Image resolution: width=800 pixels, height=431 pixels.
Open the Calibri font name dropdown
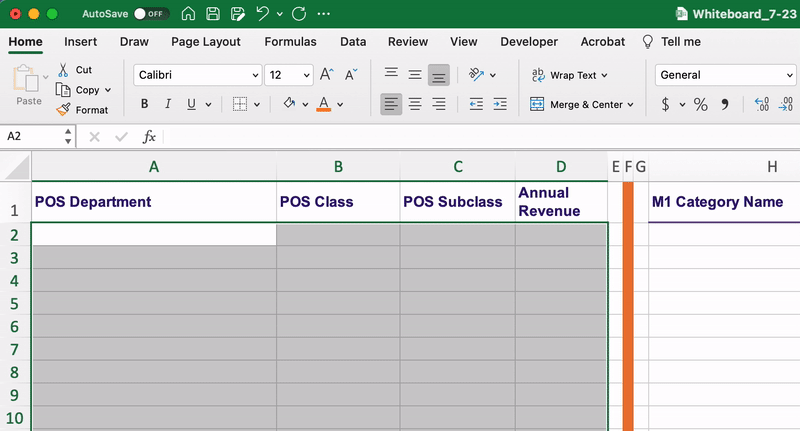point(256,75)
